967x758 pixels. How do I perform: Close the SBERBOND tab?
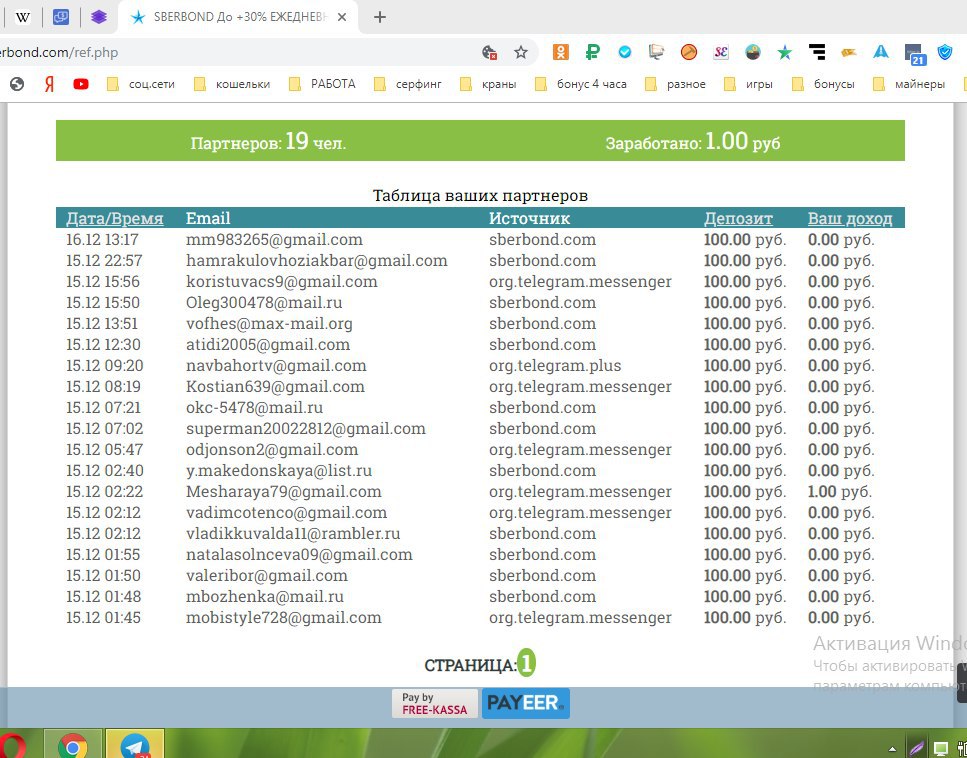click(343, 17)
